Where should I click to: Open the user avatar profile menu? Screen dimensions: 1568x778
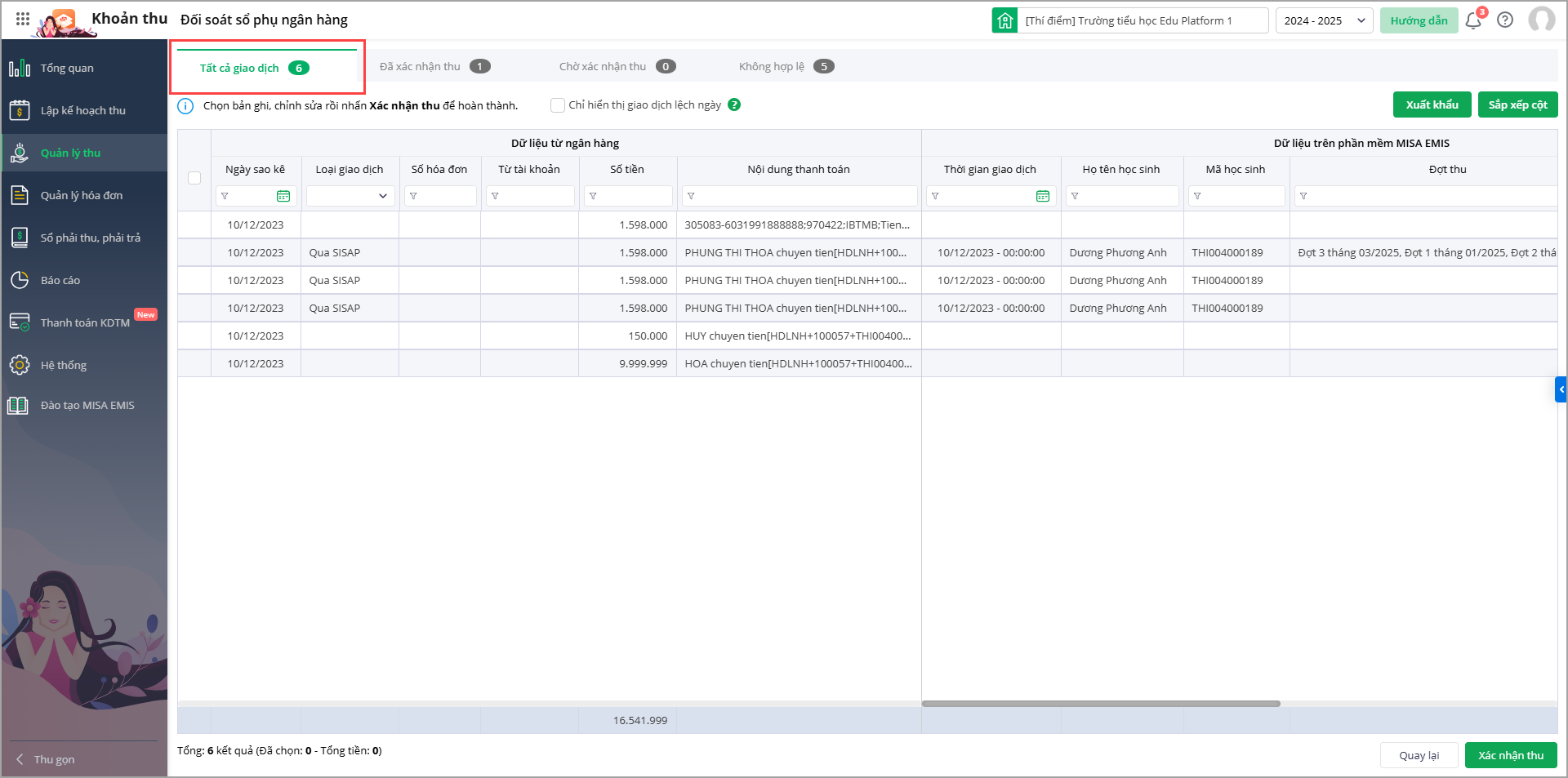tap(1541, 20)
